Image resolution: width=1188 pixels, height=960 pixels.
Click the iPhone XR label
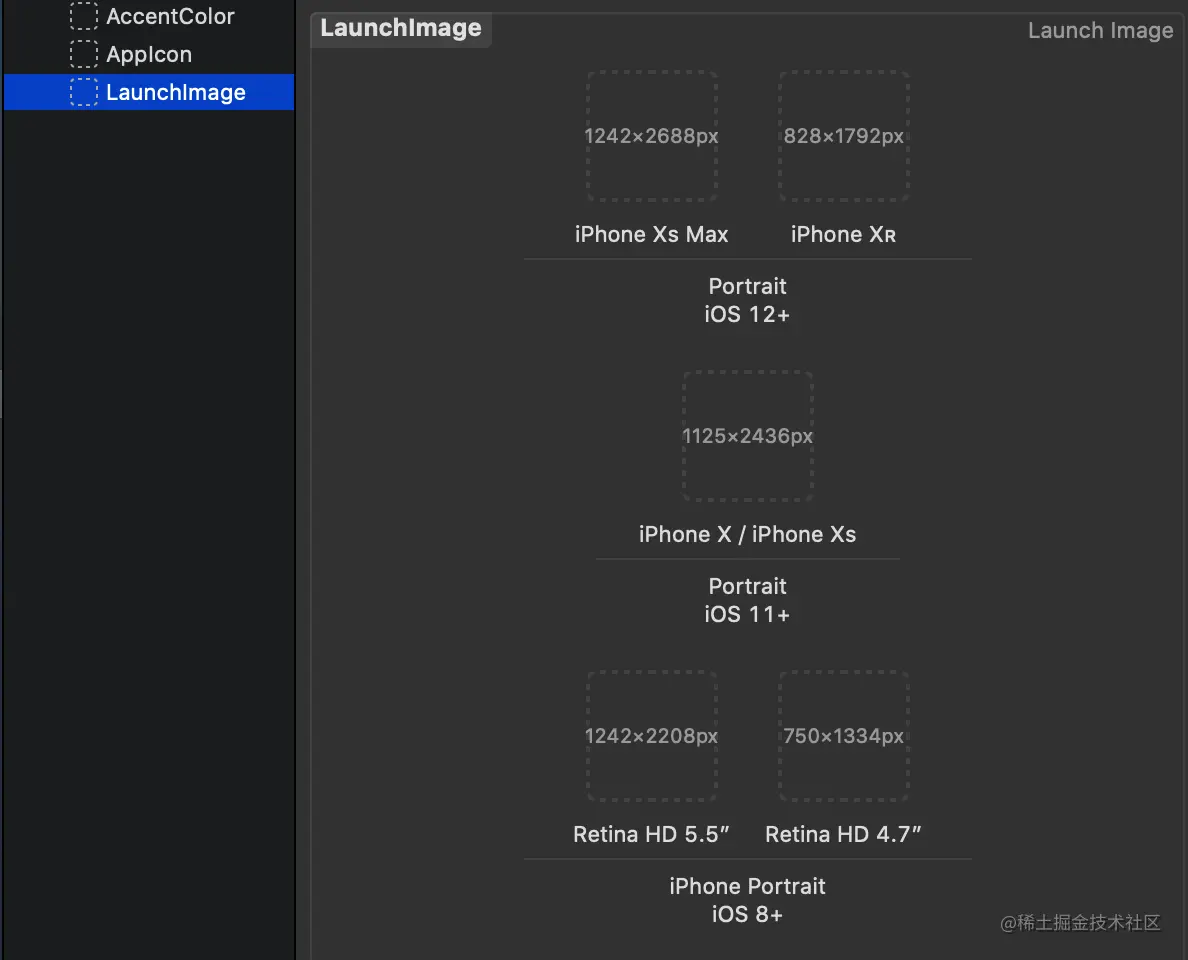coord(843,234)
